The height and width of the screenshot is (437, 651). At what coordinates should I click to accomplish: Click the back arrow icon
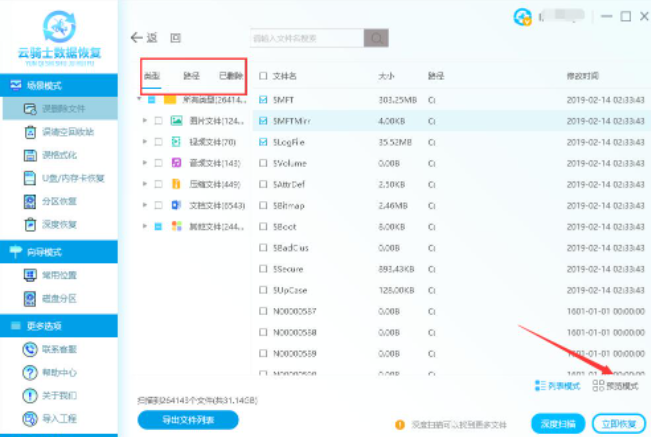click(x=137, y=38)
